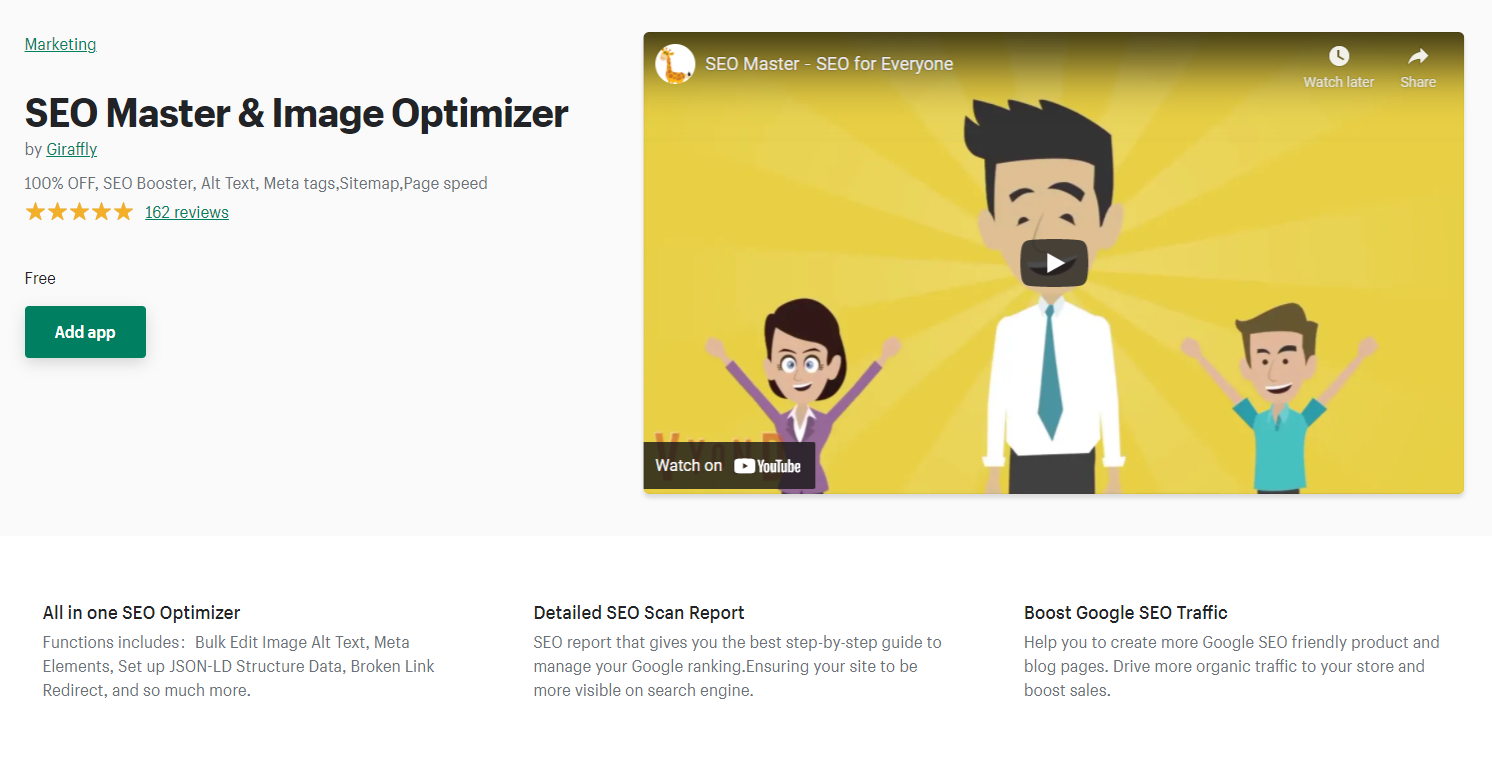Click the five-star rating icons
Viewport: 1492px width, 770px height.
coord(79,212)
